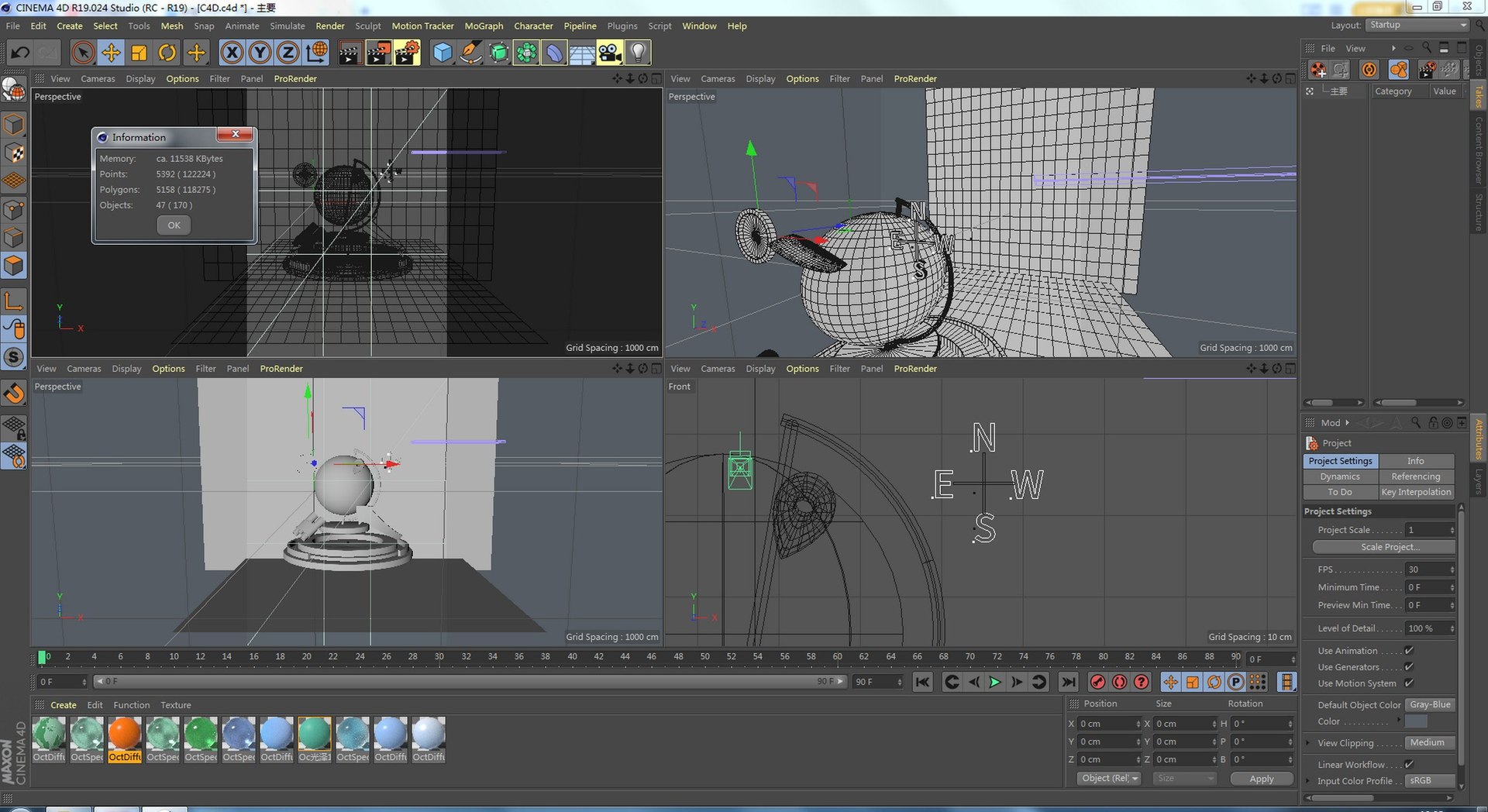Screen dimensions: 1488x812
Task: Expand the View Clipping disclosure arrow
Action: pyautogui.click(x=1309, y=743)
